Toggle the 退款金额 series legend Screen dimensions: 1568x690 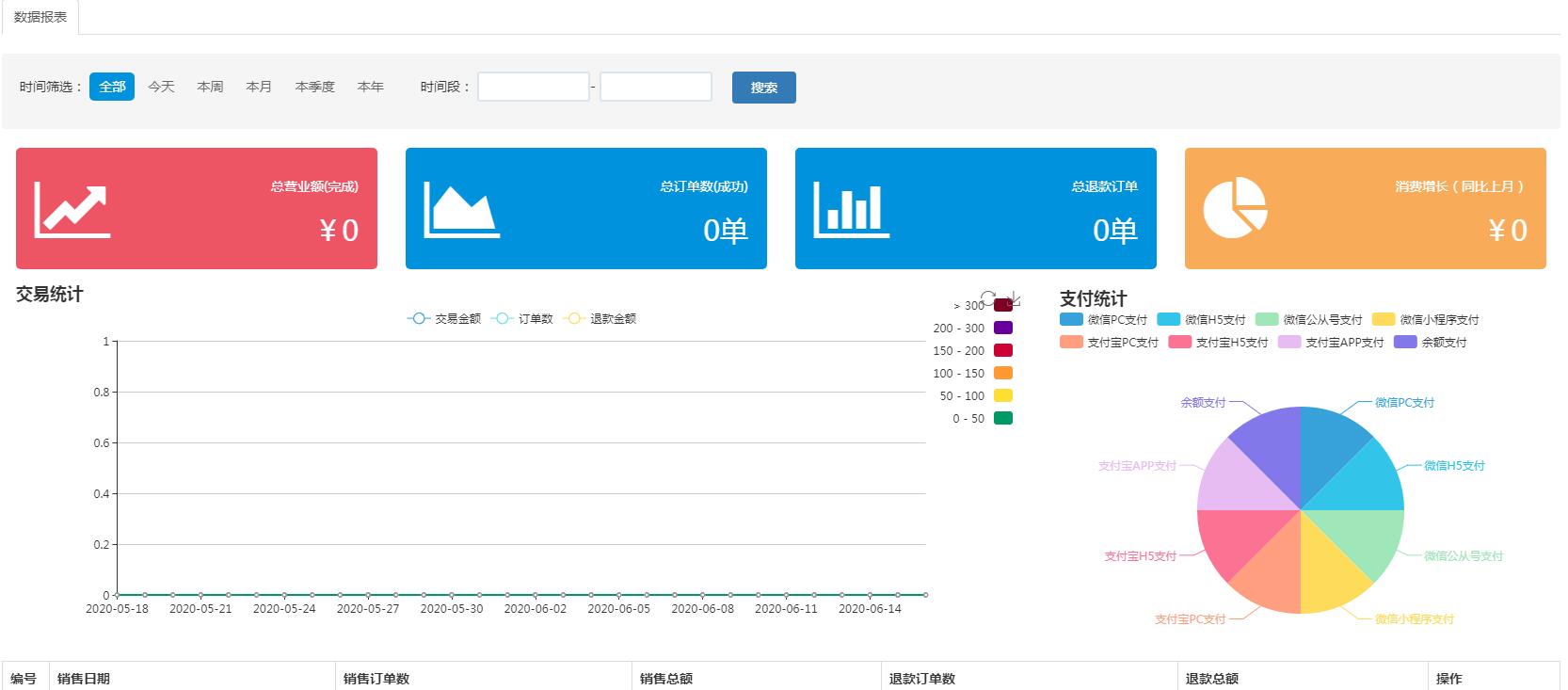(600, 319)
